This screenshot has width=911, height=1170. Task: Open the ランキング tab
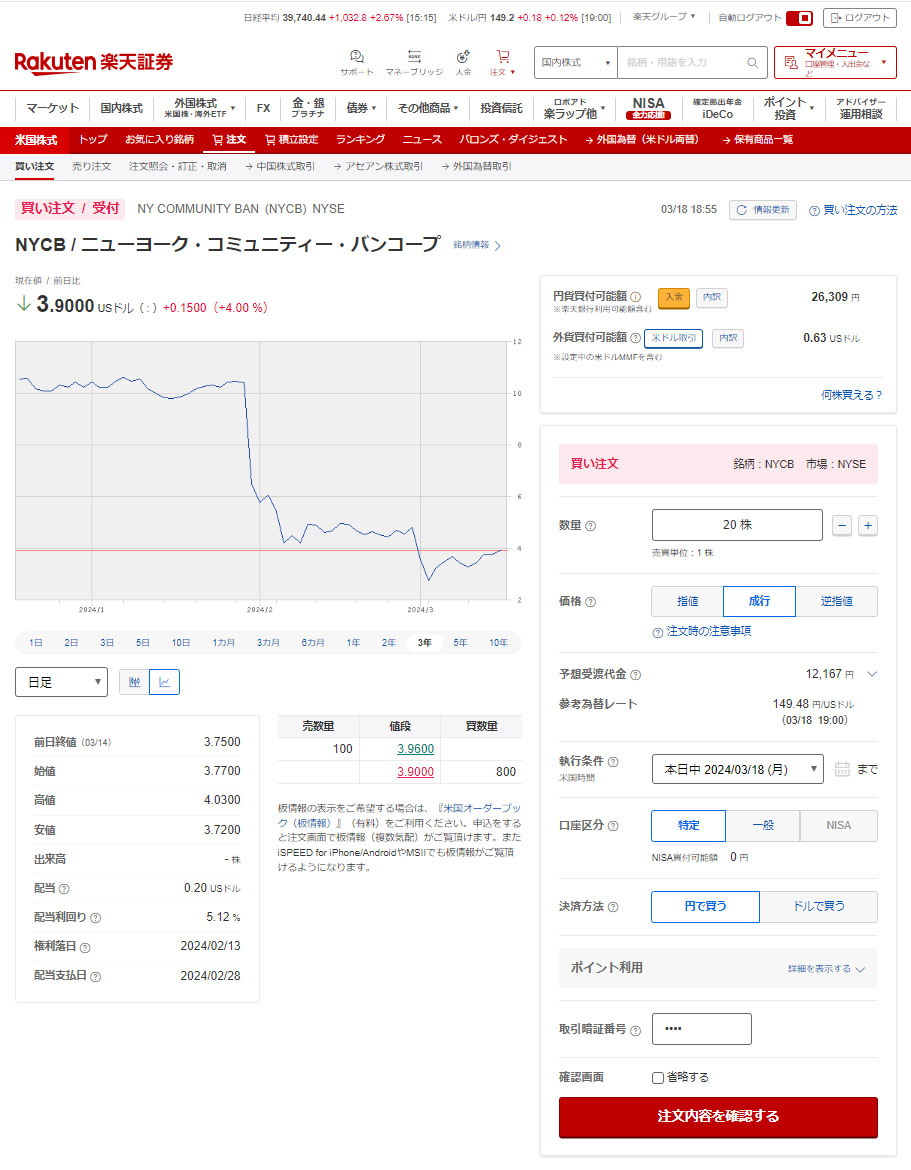click(x=360, y=140)
